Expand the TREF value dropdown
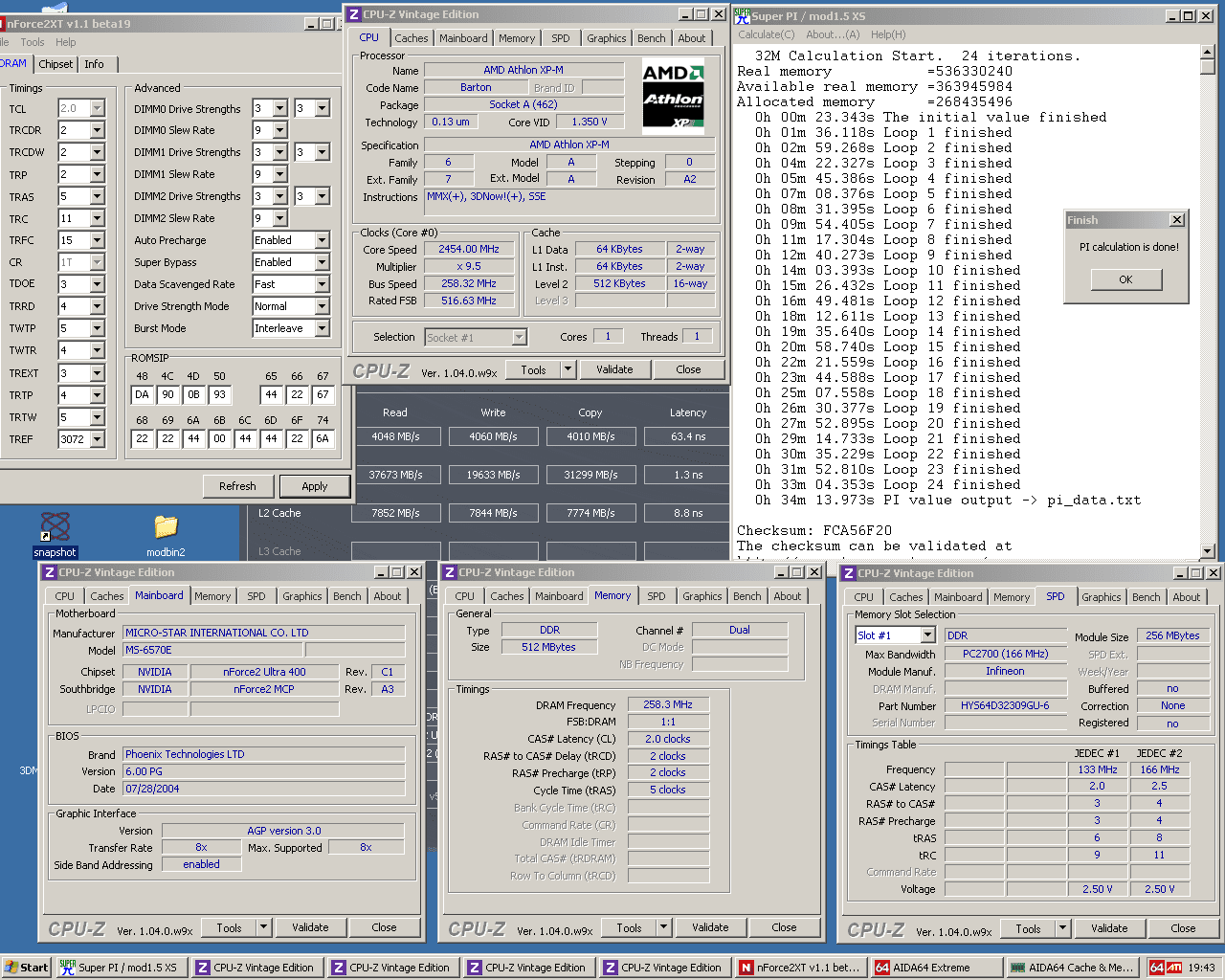Screen dimensions: 1225x980 click(x=97, y=439)
